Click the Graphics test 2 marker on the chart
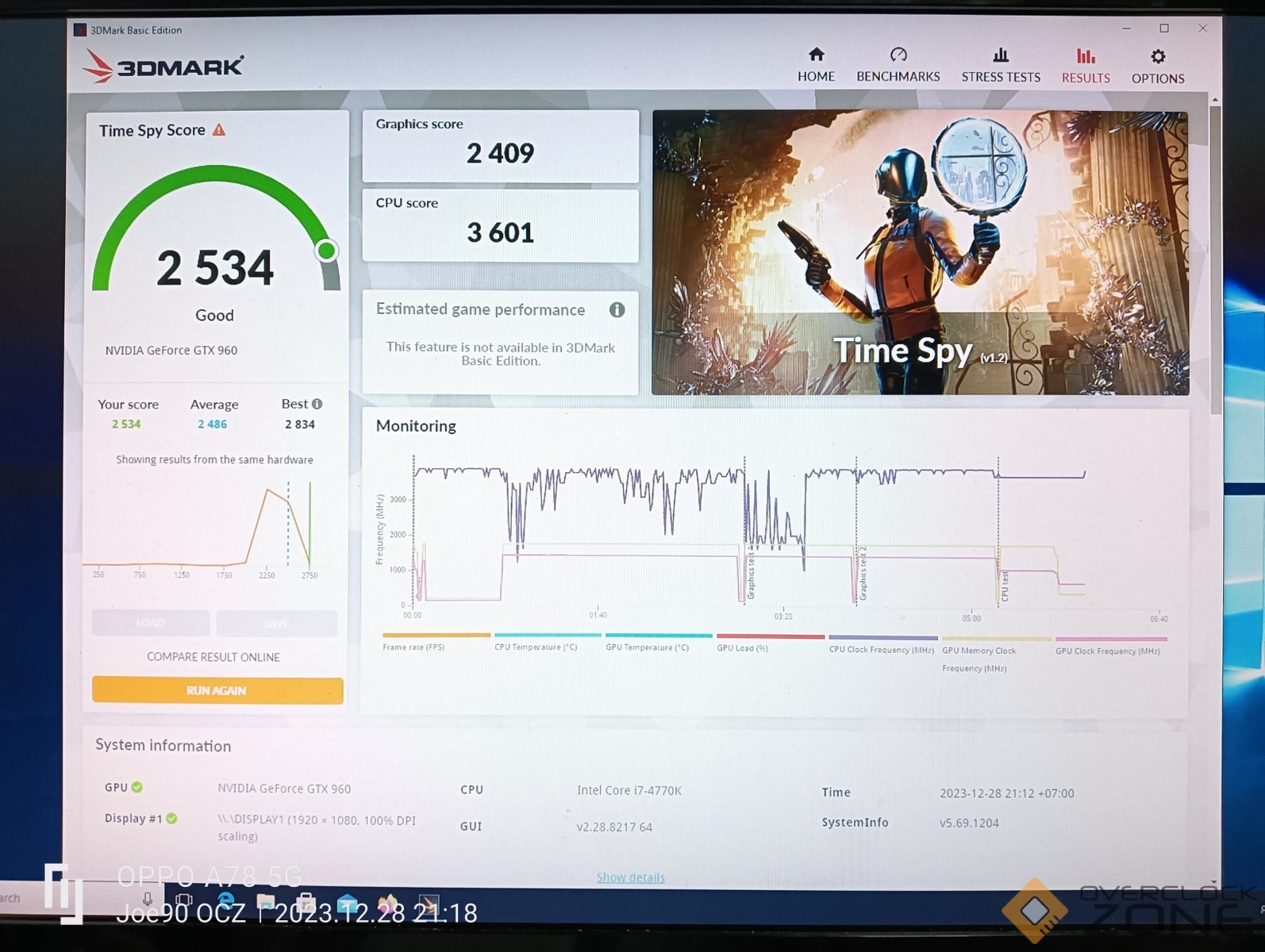Image resolution: width=1265 pixels, height=952 pixels. tap(863, 573)
